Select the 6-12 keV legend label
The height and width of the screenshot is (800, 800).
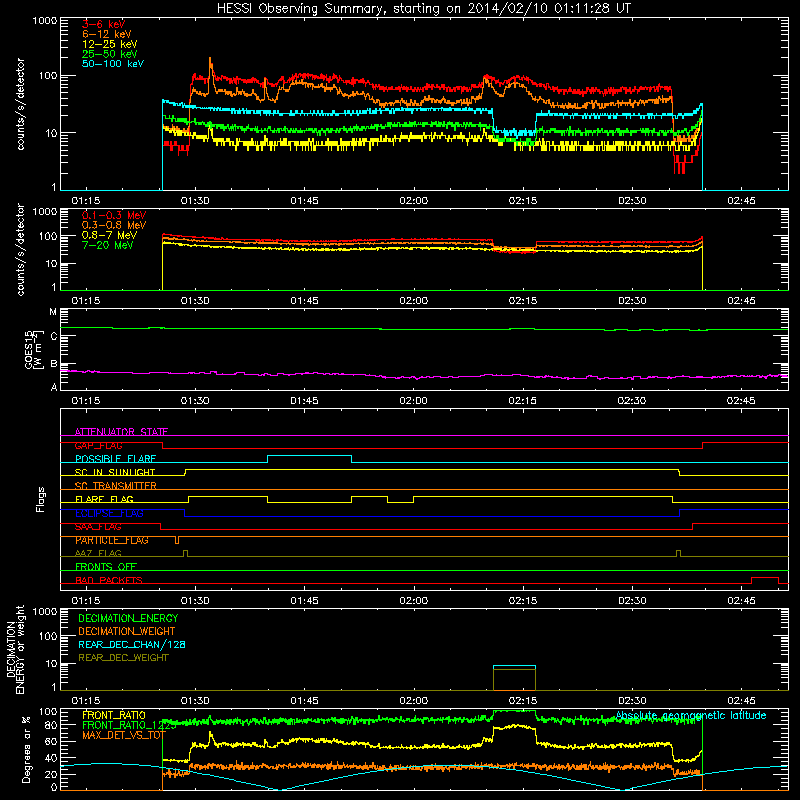click(x=107, y=34)
